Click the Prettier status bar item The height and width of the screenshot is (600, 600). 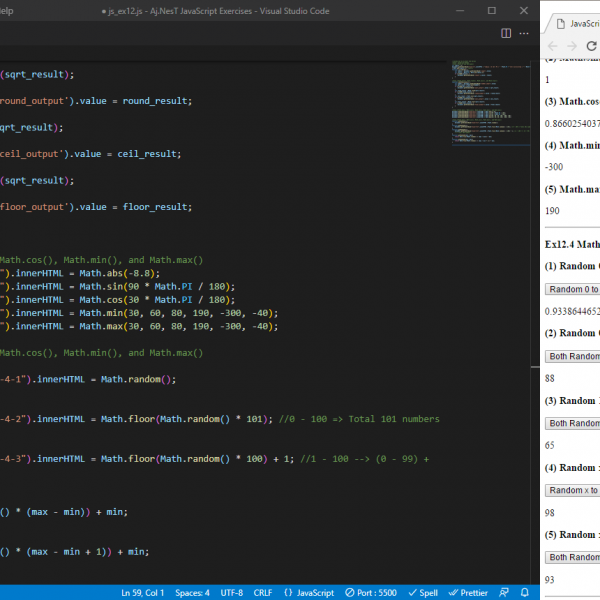click(x=469, y=592)
